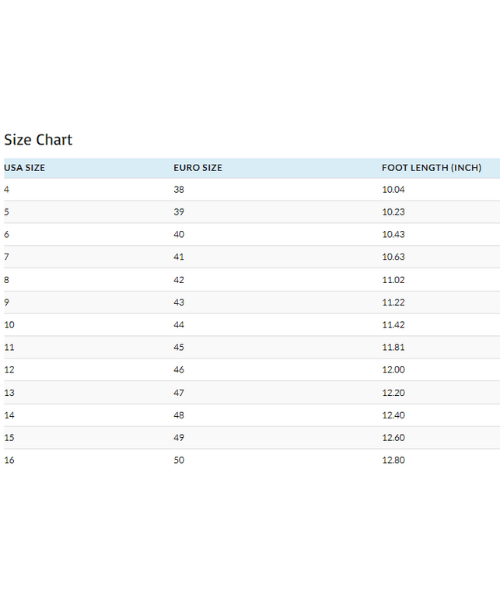Click foot length 11.81 value

point(393,347)
